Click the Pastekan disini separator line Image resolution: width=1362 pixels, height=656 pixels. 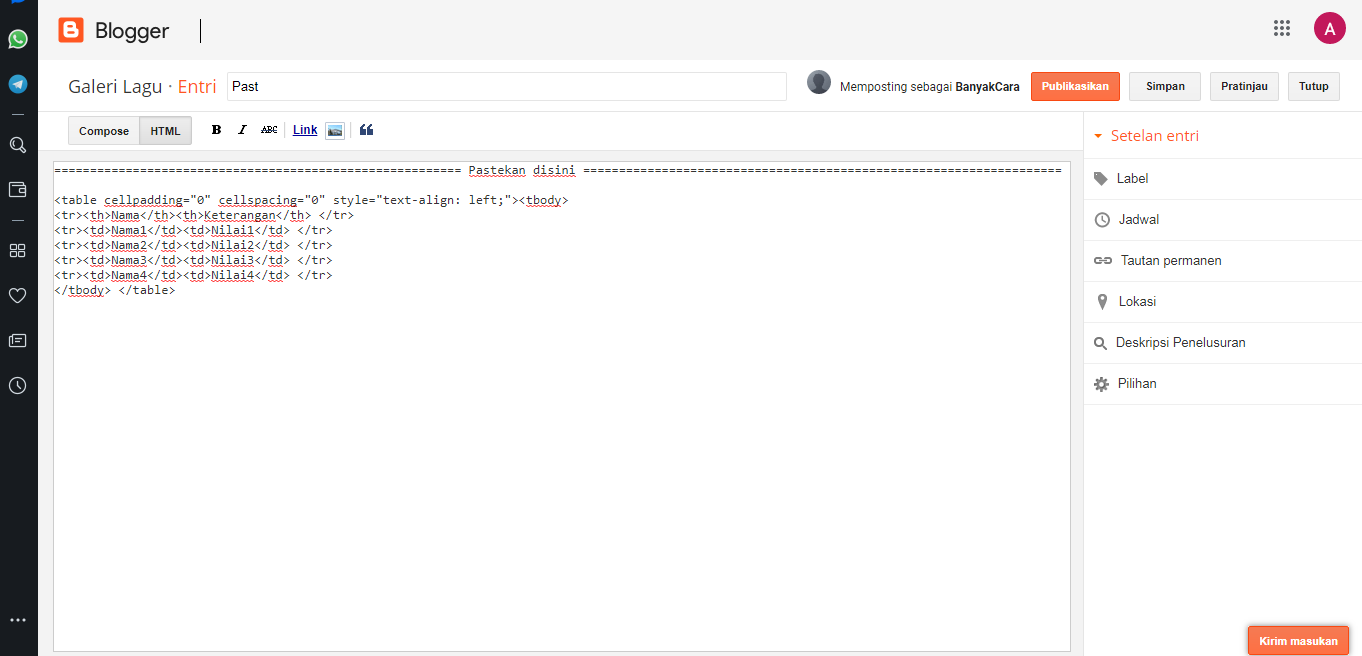coord(558,170)
